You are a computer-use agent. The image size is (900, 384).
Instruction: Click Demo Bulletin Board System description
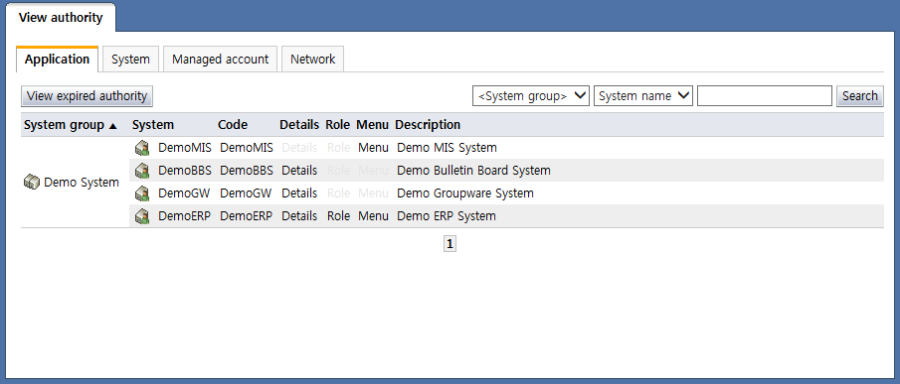tap(474, 170)
